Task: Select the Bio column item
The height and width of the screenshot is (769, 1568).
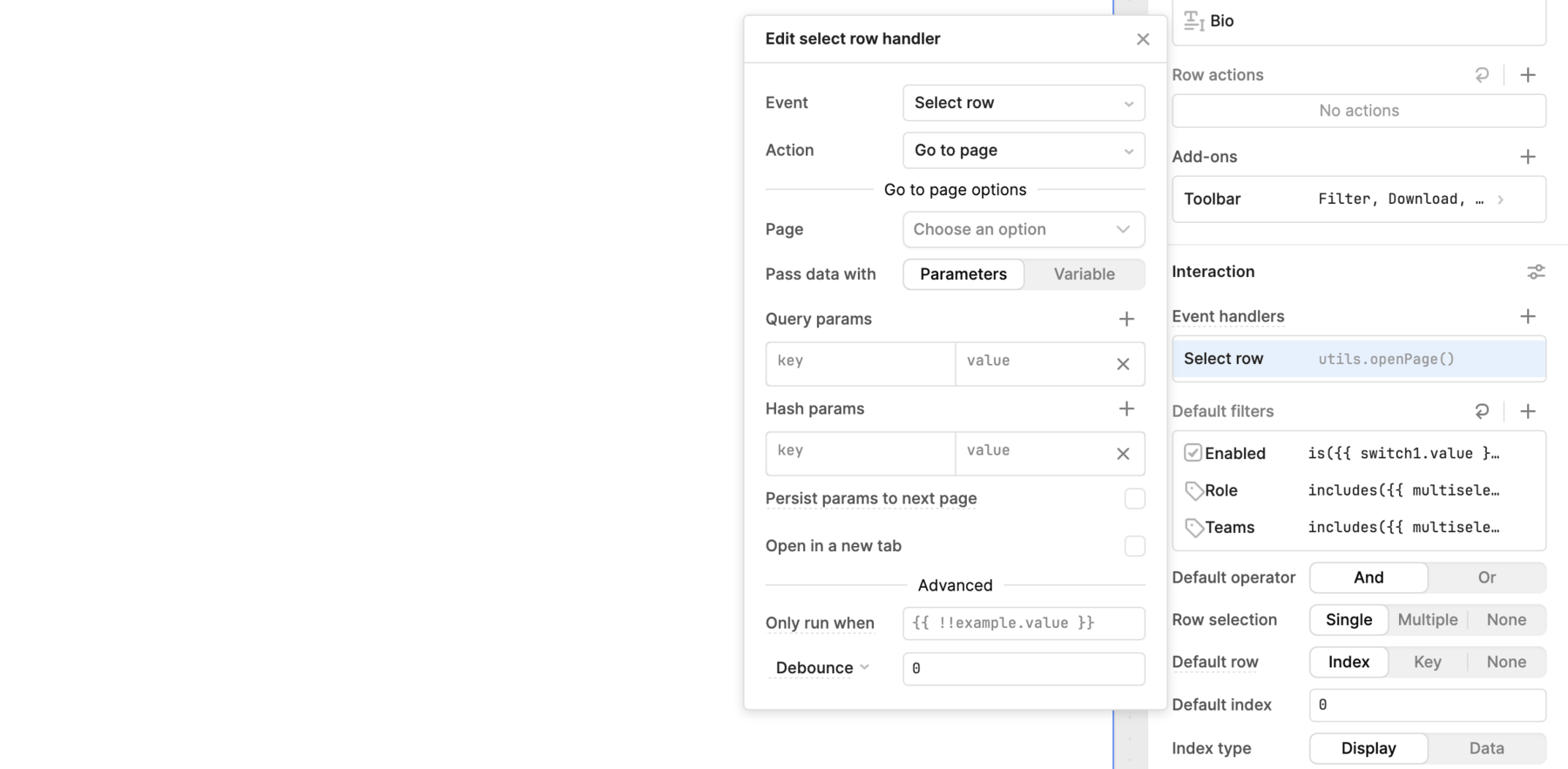Action: click(1359, 21)
